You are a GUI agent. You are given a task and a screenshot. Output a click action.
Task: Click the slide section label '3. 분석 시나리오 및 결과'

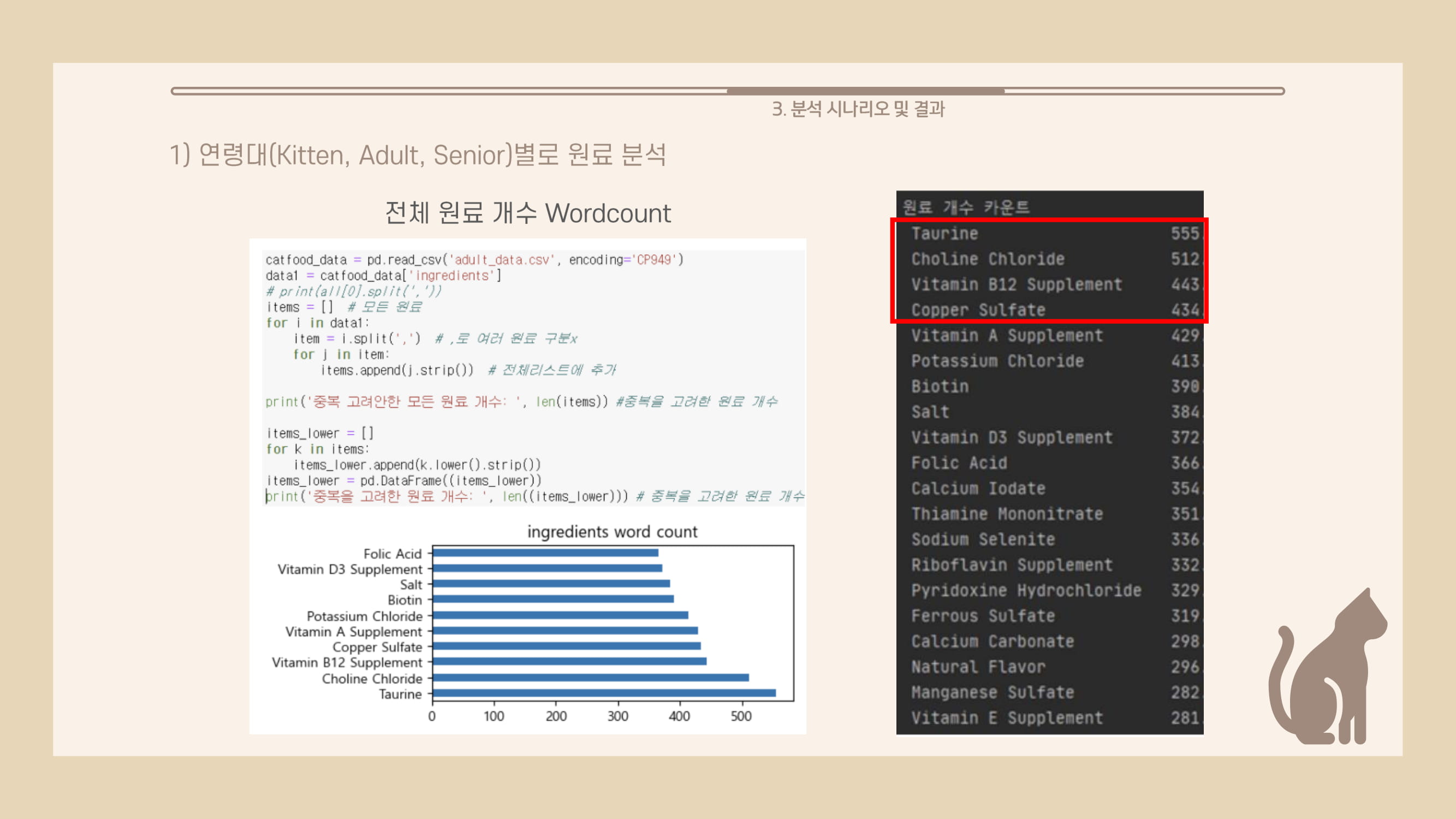coord(859,109)
